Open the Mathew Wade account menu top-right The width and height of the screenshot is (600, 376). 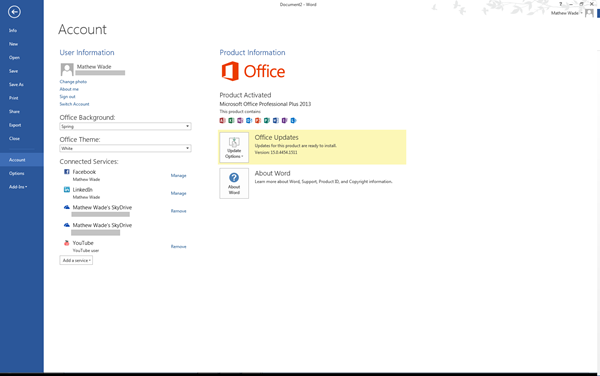[x=567, y=13]
